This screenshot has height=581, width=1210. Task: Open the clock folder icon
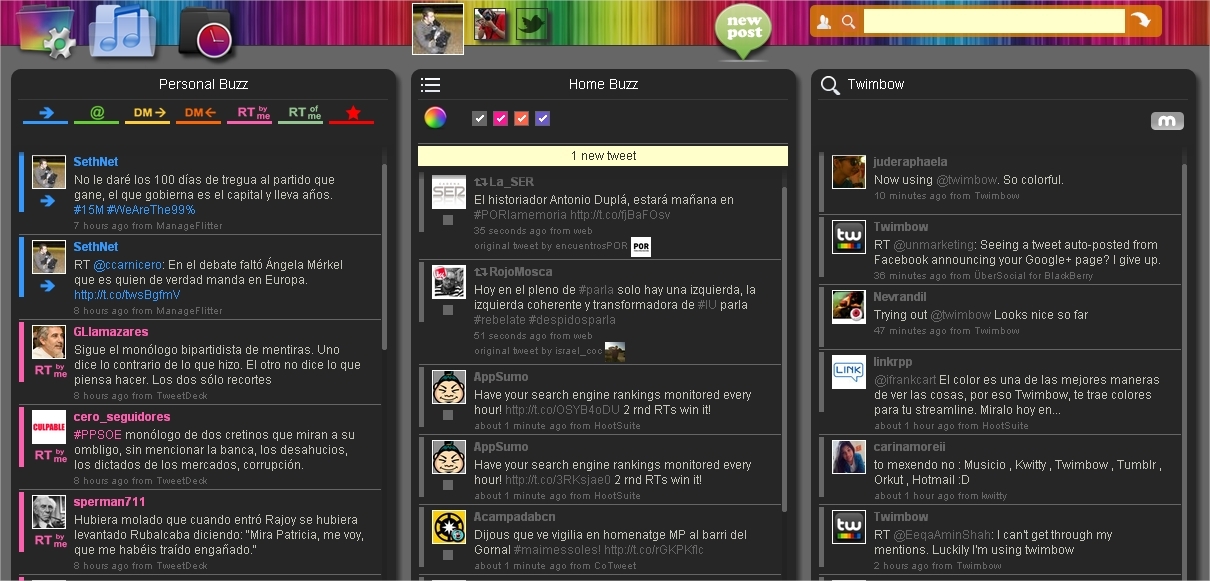coord(207,28)
